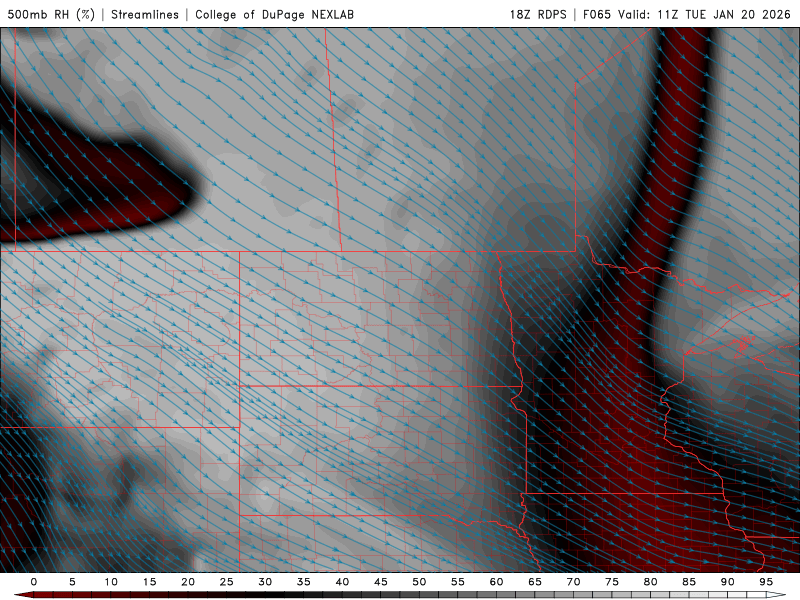This screenshot has height=600, width=800.
Task: Click the "18Z RDPS" model run label
Action: coord(538,14)
